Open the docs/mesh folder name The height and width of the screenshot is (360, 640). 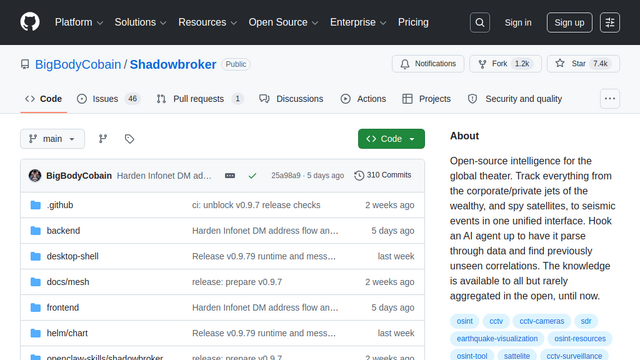coord(68,282)
